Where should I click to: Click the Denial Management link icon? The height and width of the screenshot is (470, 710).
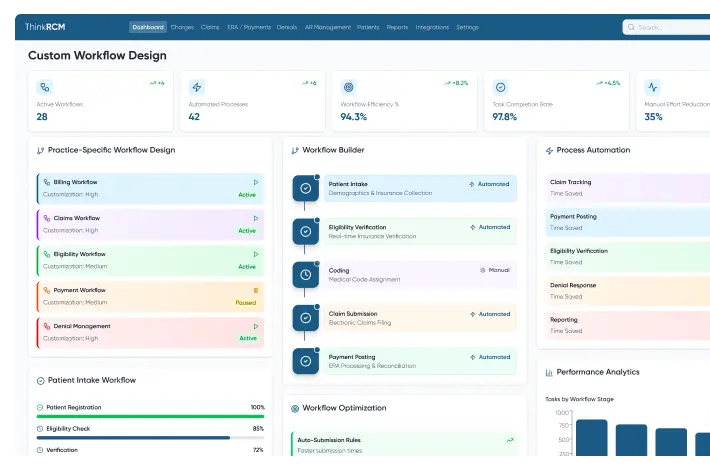(47, 326)
